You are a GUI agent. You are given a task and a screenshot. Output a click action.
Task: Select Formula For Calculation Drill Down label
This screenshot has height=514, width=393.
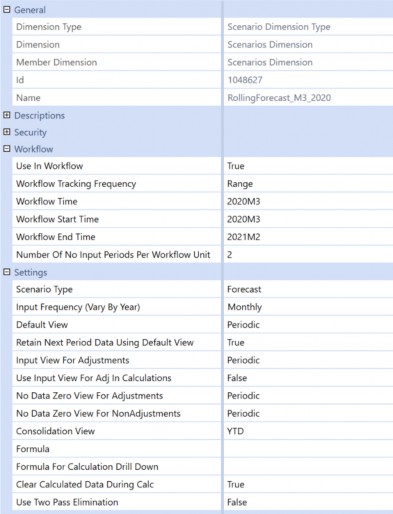coord(87,467)
